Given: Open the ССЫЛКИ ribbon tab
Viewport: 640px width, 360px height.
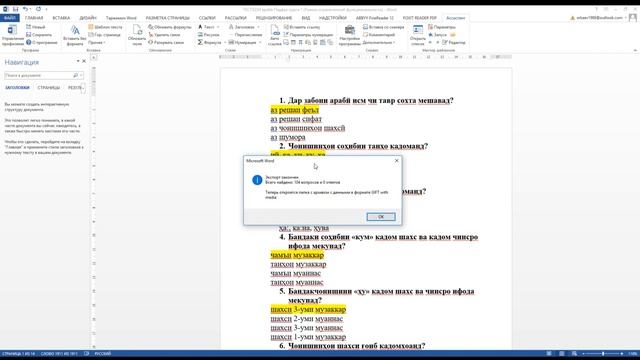Looking at the screenshot, I should tap(207, 18).
